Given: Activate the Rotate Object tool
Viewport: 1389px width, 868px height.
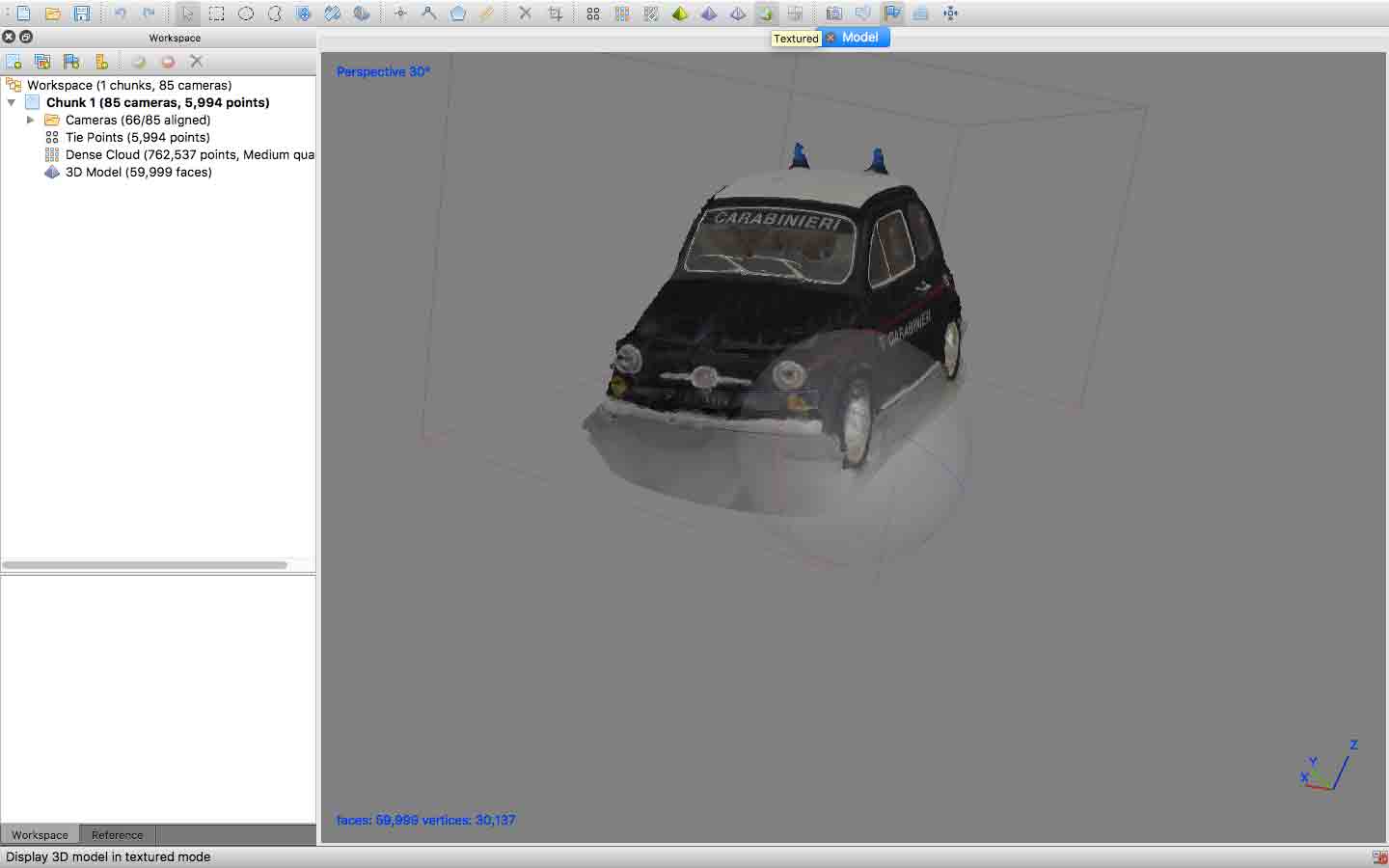Looking at the screenshot, I should (362, 14).
